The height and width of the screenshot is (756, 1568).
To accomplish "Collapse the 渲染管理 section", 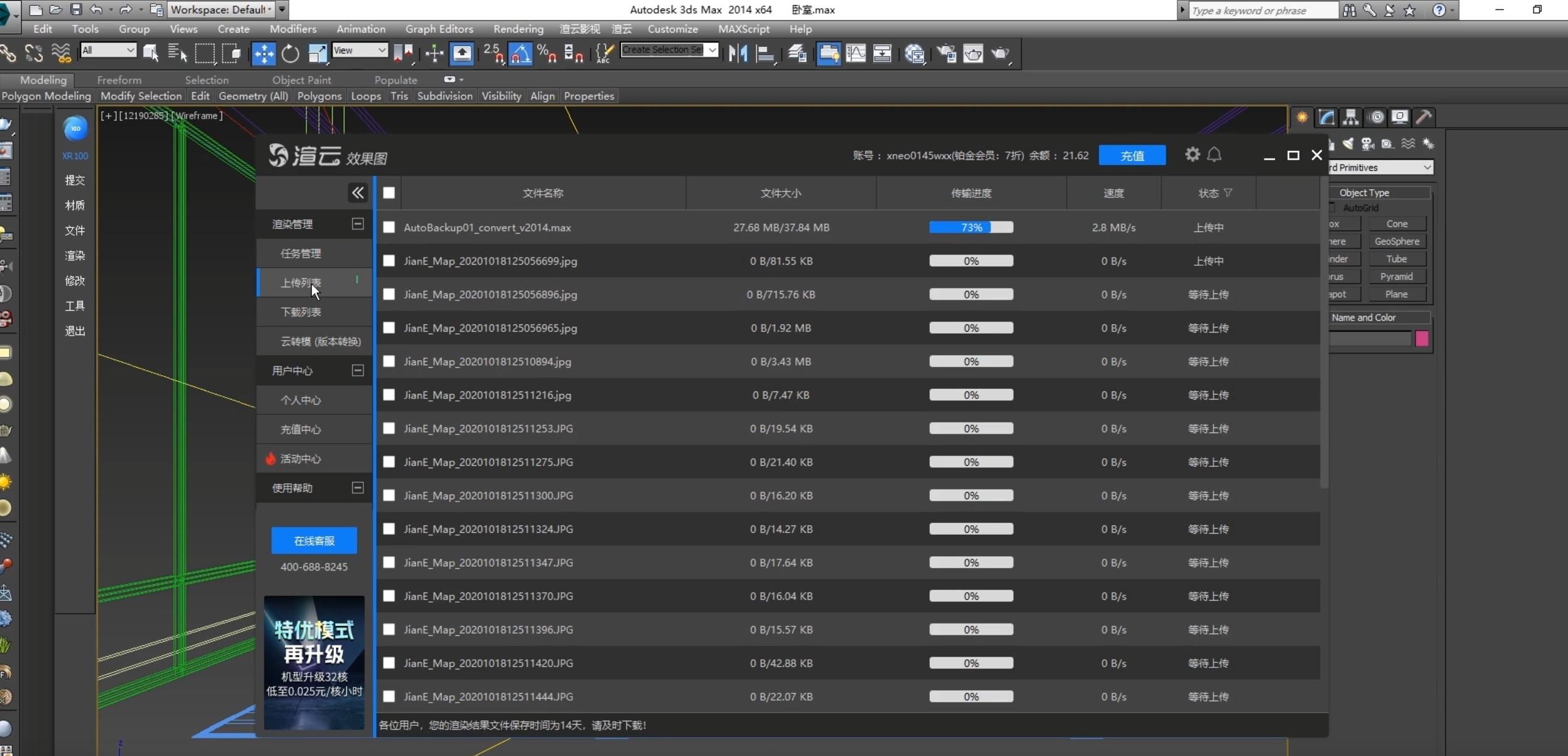I will [357, 224].
